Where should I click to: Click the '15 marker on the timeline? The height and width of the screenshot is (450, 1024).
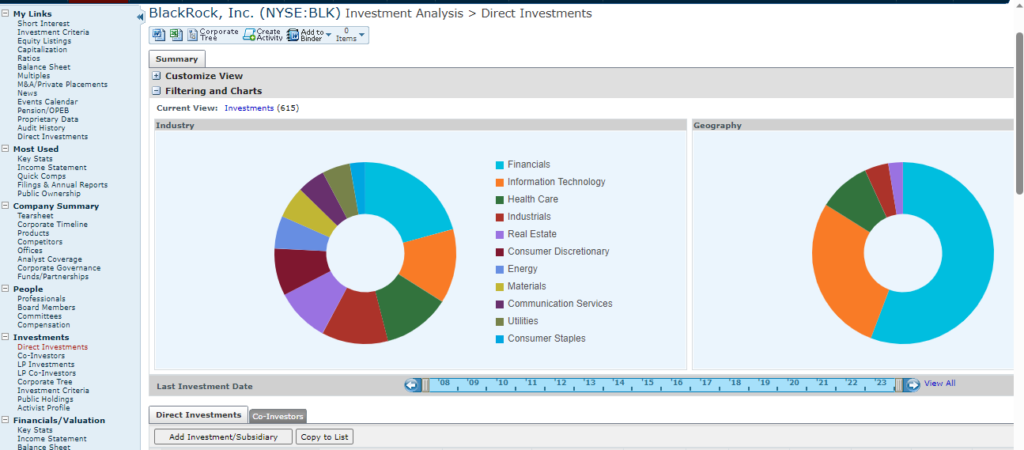(647, 383)
